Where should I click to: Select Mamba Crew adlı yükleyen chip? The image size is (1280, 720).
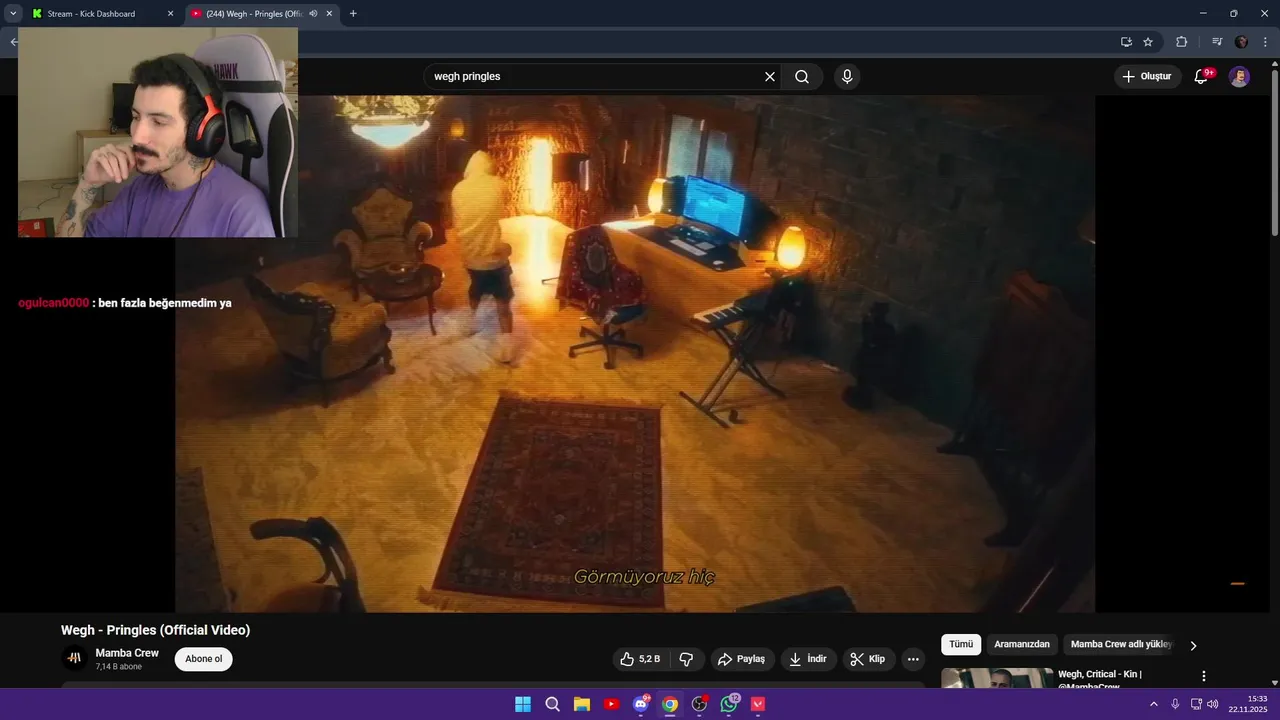pos(1121,645)
